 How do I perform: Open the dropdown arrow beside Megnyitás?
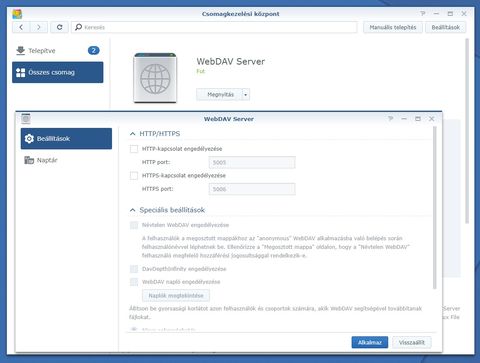[246, 95]
